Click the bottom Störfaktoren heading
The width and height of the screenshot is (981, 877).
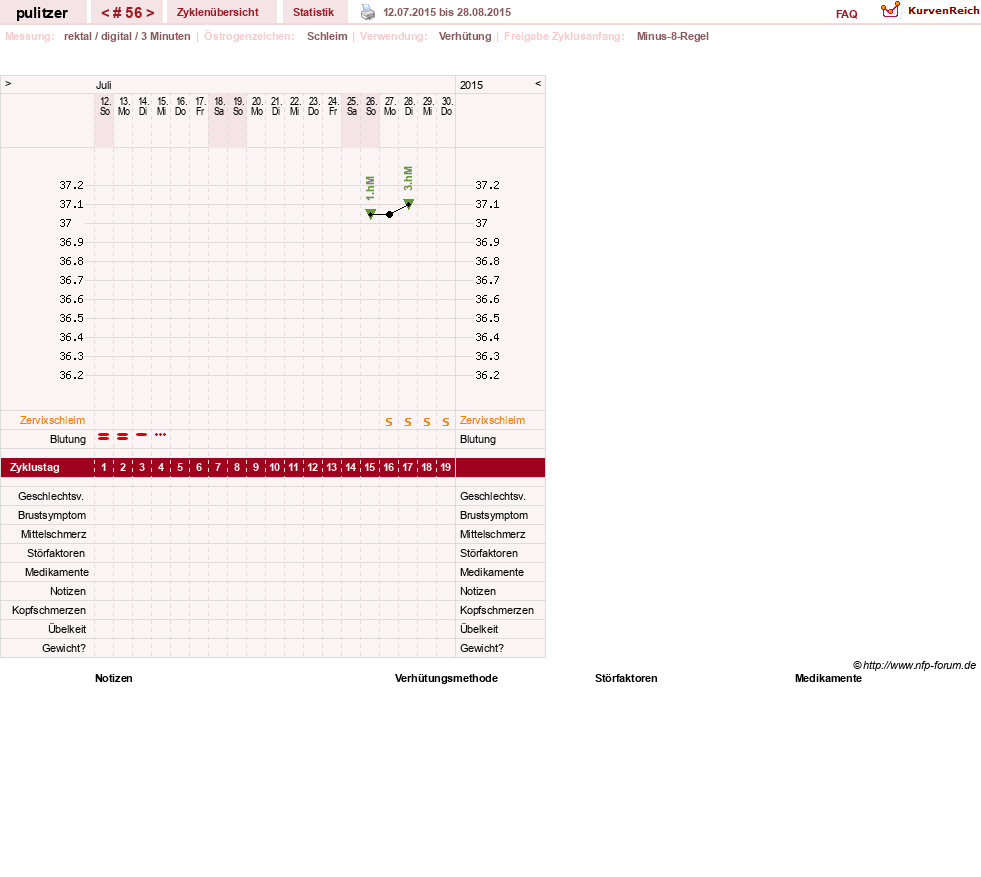click(626, 678)
